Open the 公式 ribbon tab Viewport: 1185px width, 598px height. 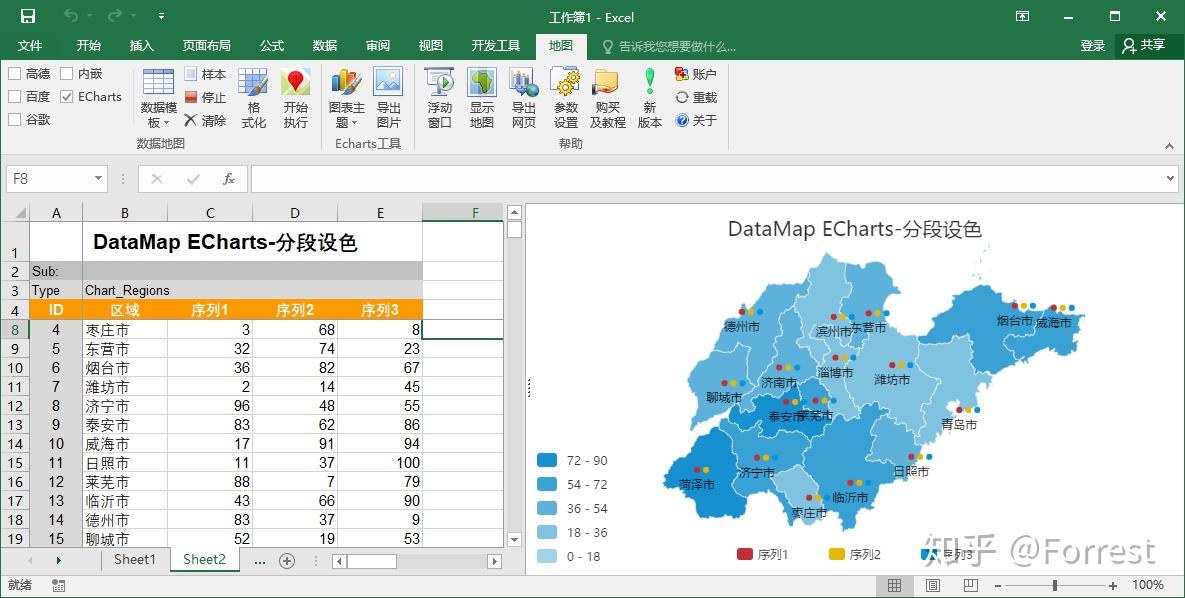pyautogui.click(x=272, y=46)
